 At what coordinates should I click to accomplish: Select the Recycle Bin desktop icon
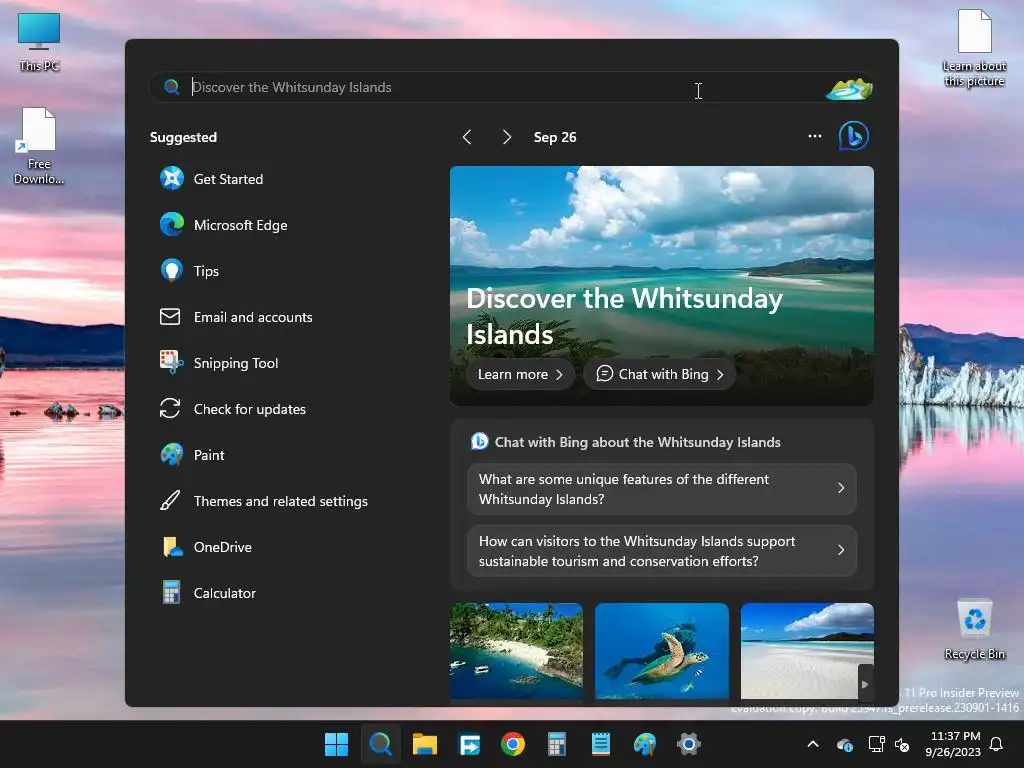point(974,629)
